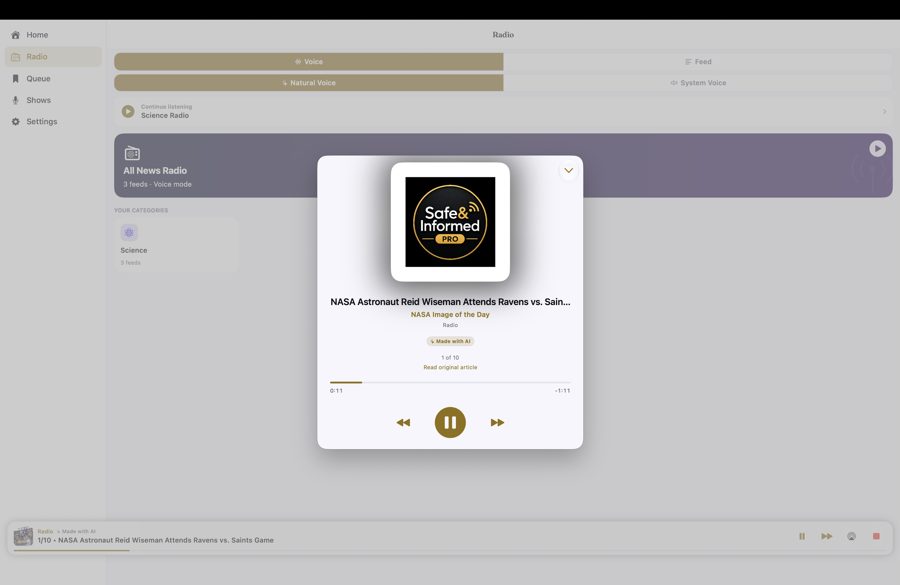Go to Home in the sidebar
This screenshot has height=585, width=900.
pos(53,35)
